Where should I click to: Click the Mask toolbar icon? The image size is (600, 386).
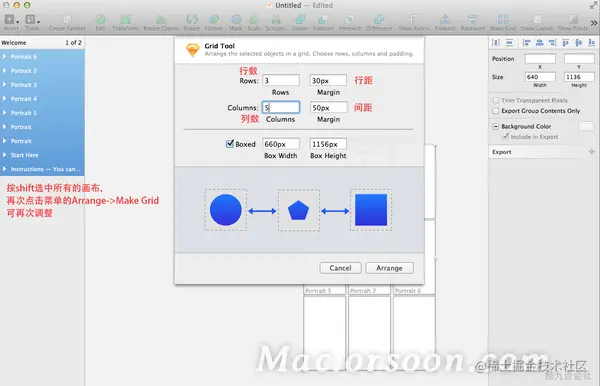(236, 20)
